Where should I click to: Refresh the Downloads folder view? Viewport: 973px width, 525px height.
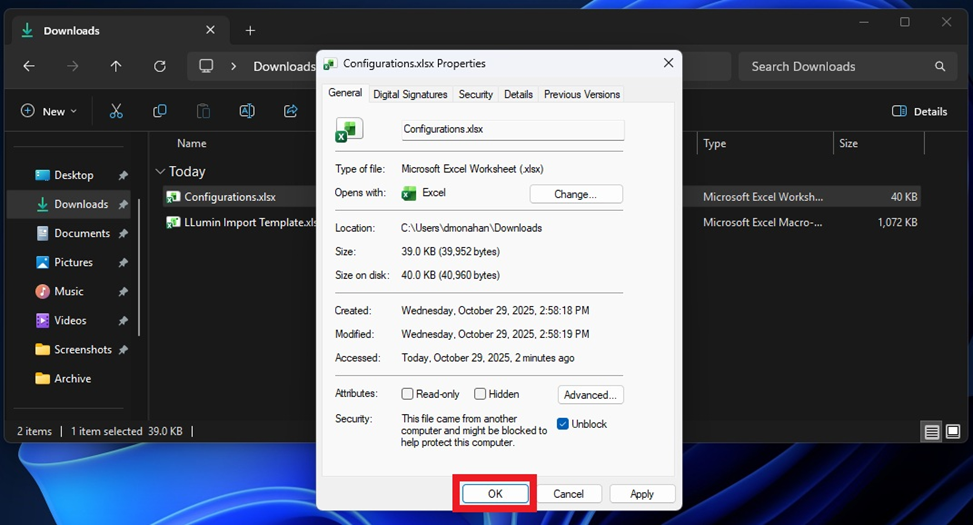160,66
